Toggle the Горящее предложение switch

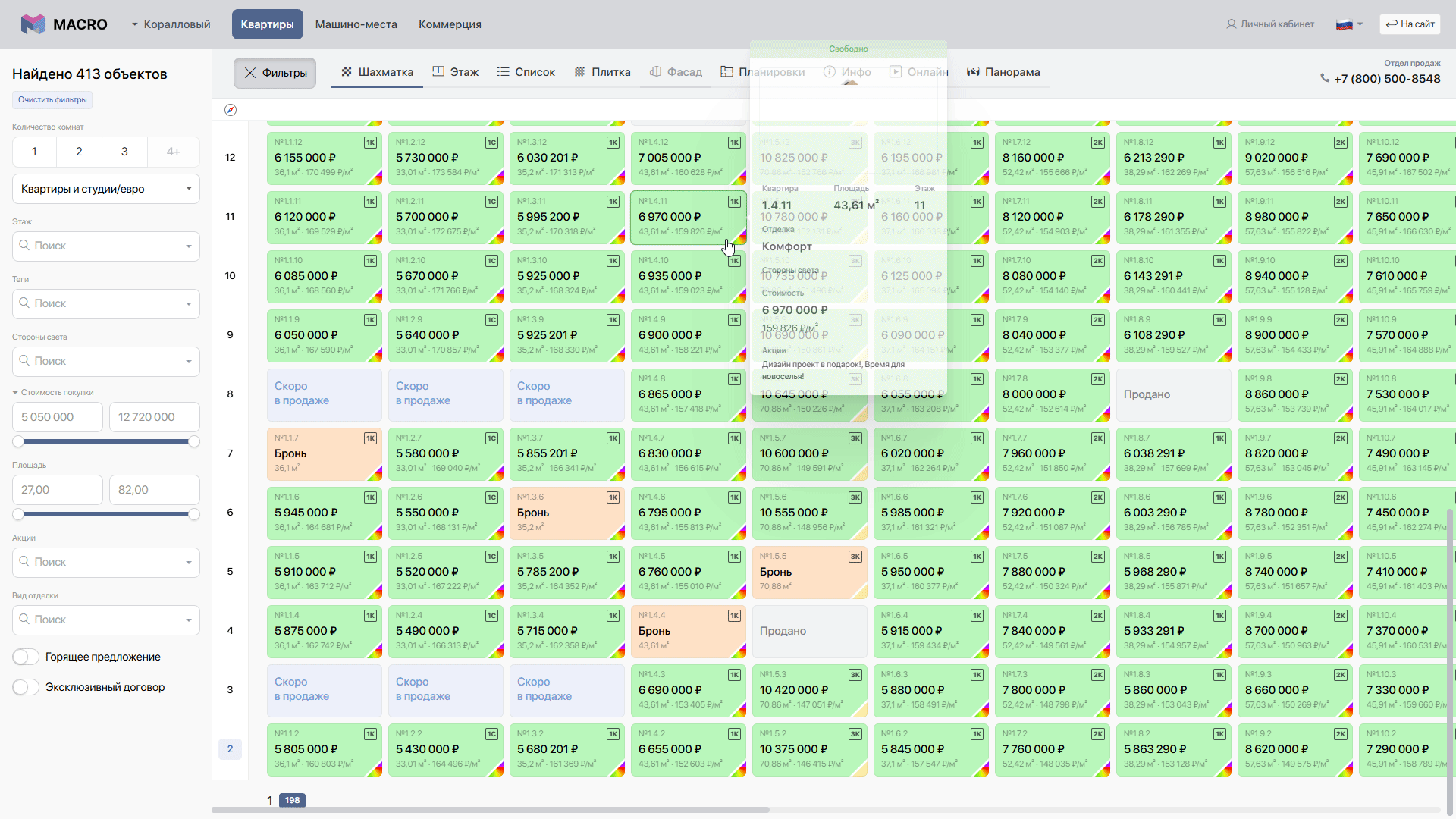click(x=26, y=657)
